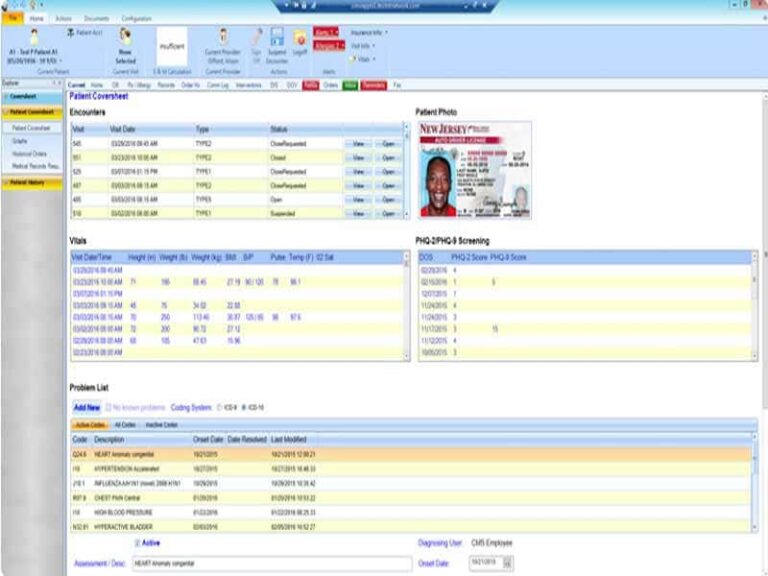Open the current patient name dropdown arrow
Image resolution: width=768 pixels, height=576 pixels.
click(61, 61)
